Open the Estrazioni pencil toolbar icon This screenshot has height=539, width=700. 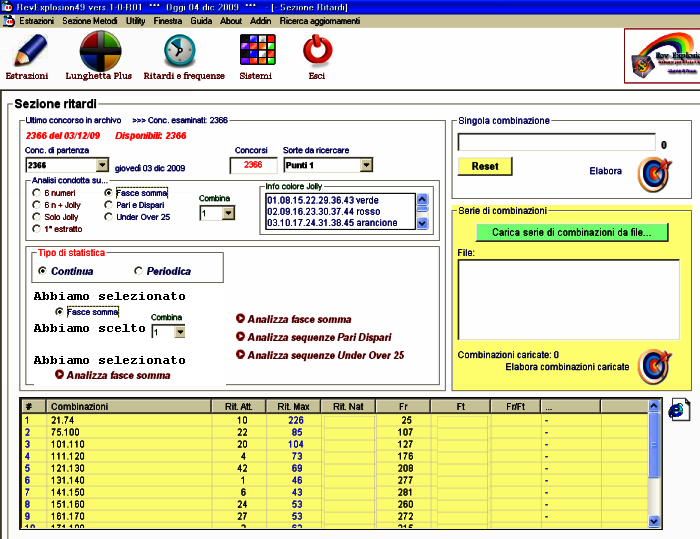coord(30,50)
